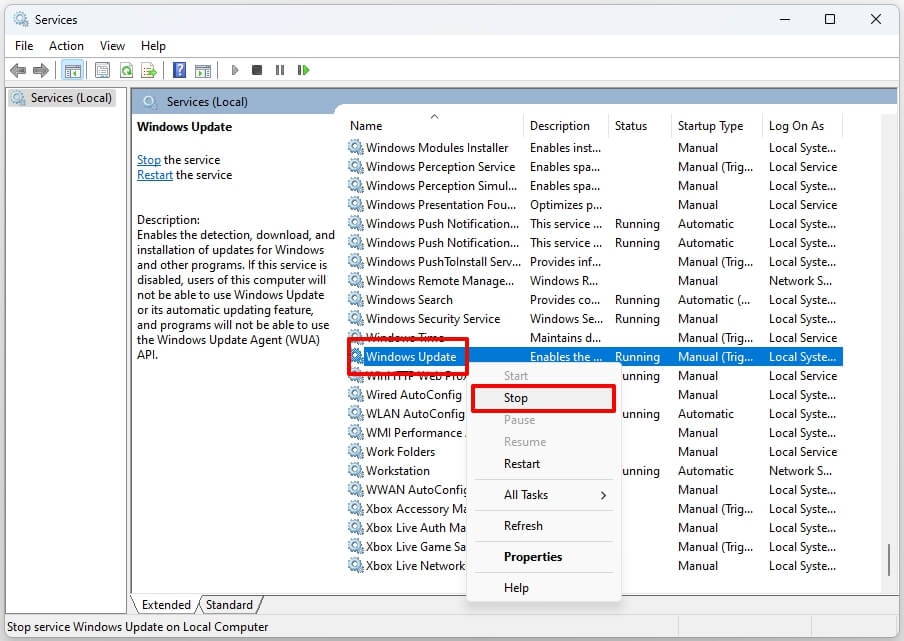Click the gear icon beside Windows Remote Manage...

(x=356, y=281)
